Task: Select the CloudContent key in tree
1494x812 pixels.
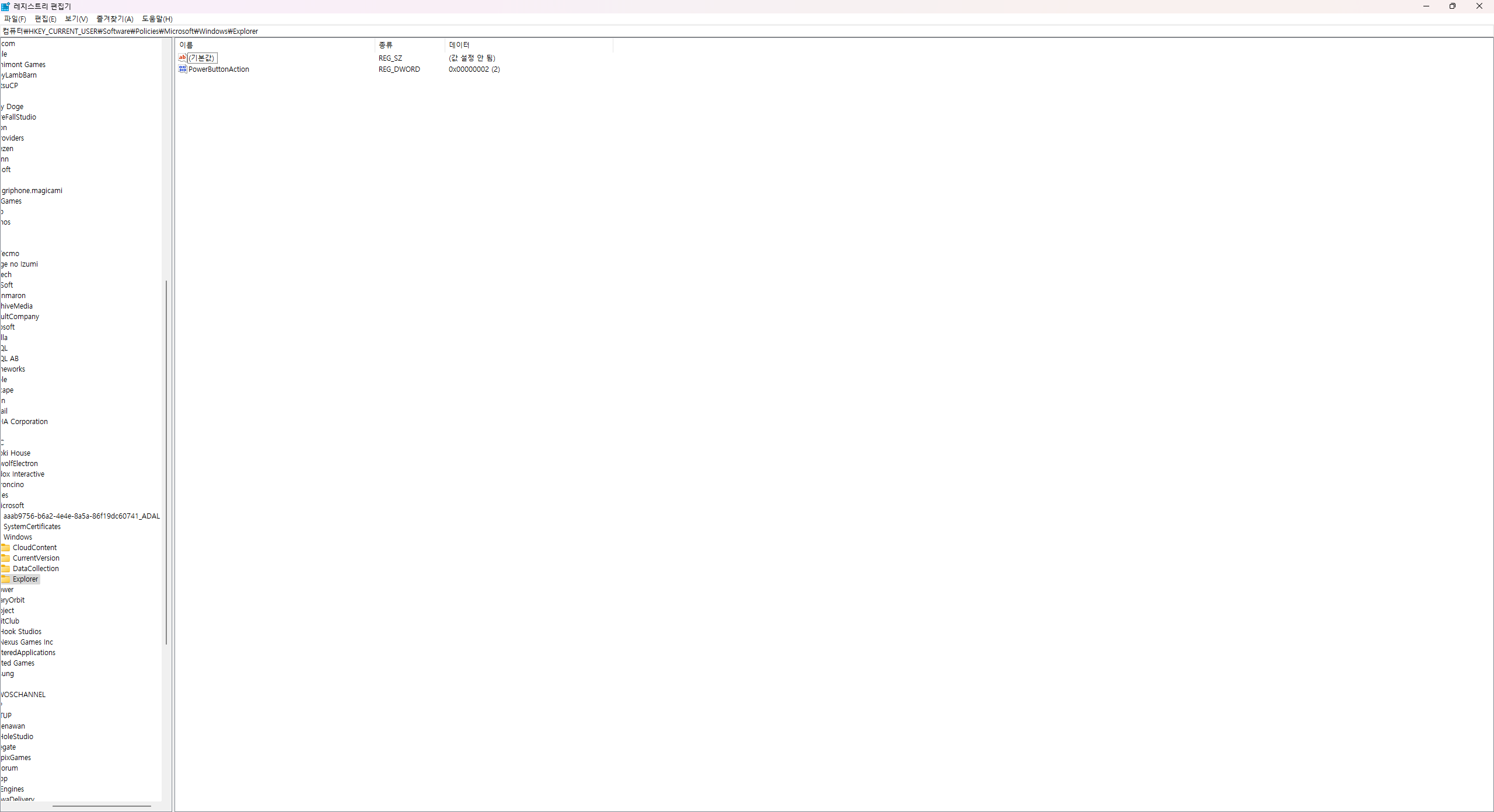Action: [34, 547]
